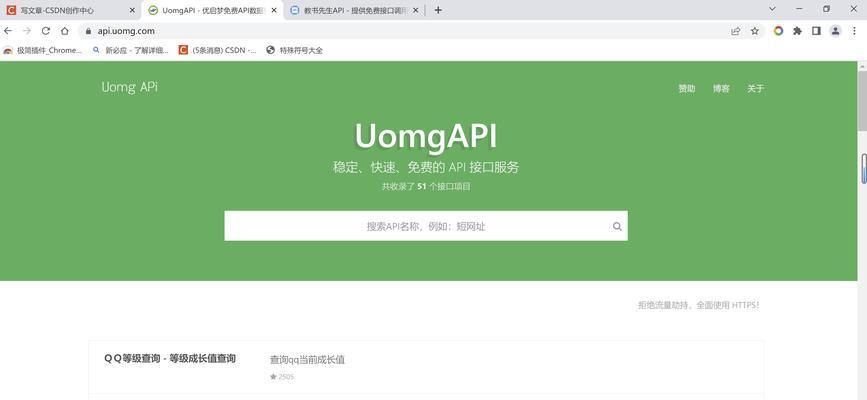Open the 特殊符号大全 bookmark

pos(294,50)
